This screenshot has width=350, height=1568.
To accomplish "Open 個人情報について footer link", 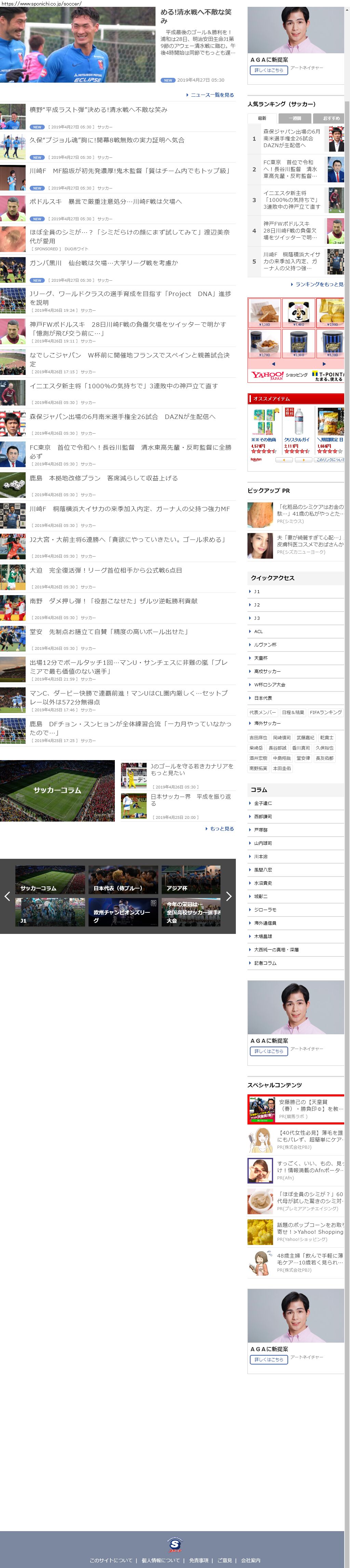I will (x=160, y=1560).
